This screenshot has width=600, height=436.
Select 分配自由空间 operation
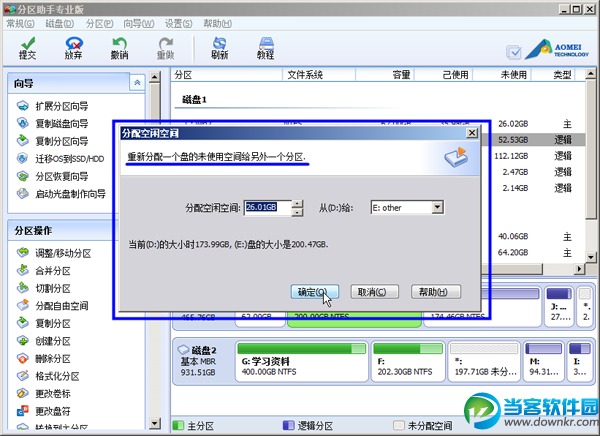(53, 305)
